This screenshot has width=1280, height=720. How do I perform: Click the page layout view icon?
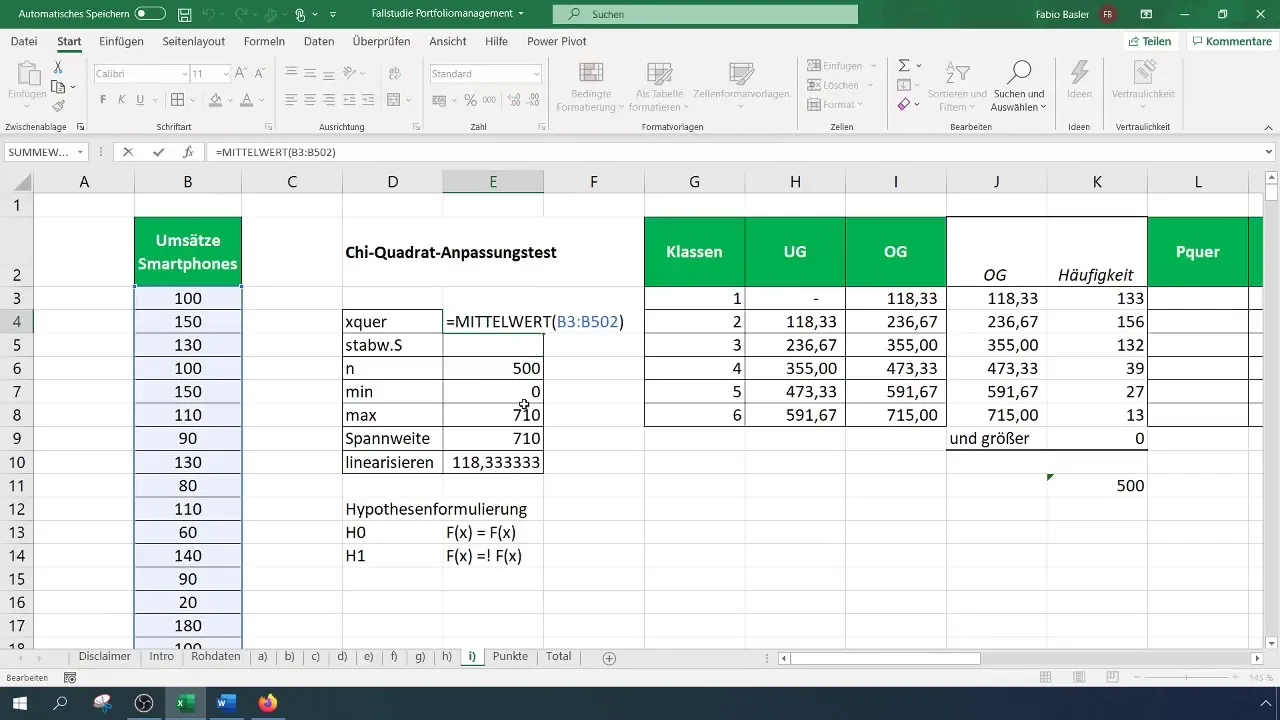1079,678
